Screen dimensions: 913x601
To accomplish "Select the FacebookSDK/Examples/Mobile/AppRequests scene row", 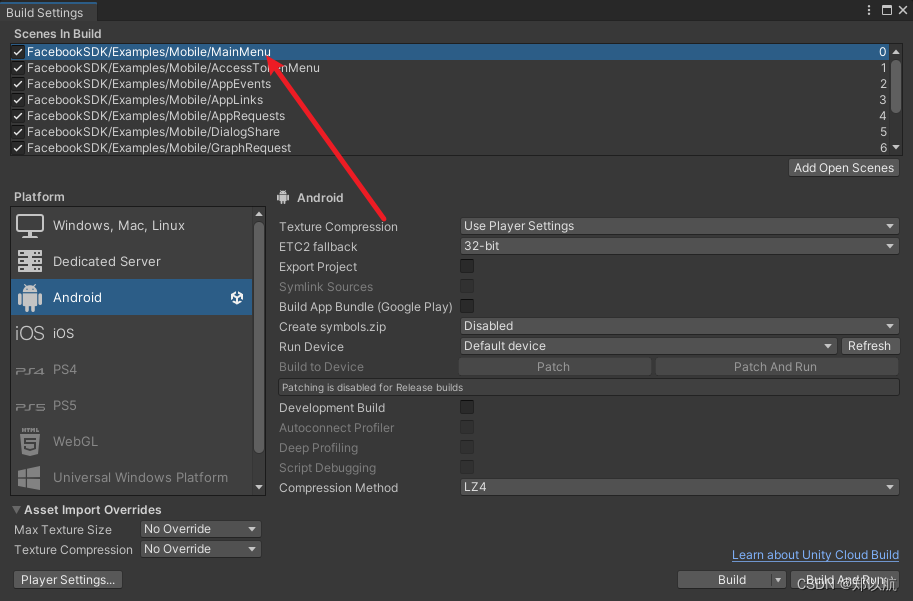I will coord(450,116).
